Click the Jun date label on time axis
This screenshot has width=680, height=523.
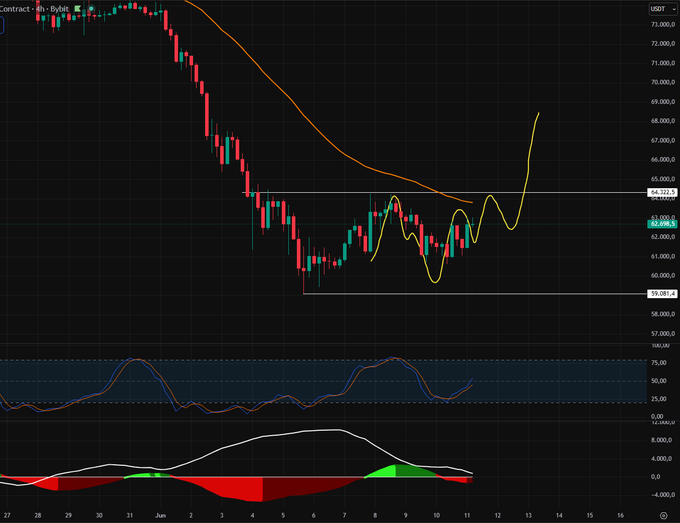point(160,515)
